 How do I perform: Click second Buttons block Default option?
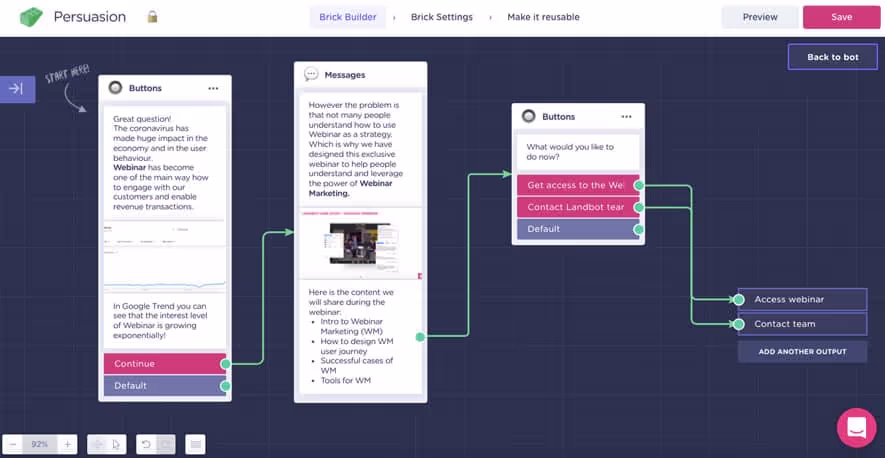[578, 229]
